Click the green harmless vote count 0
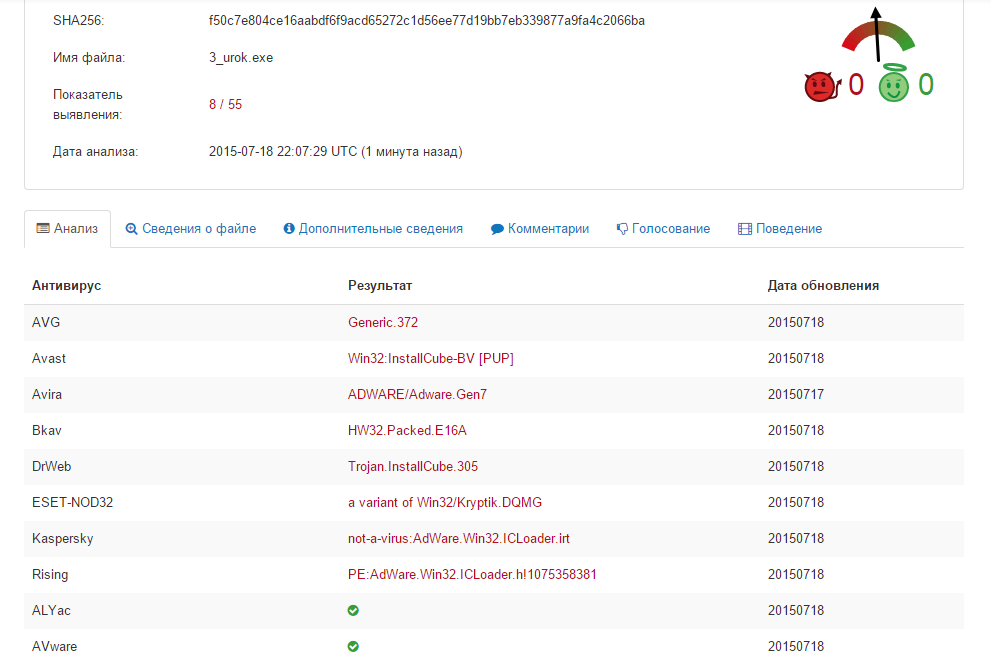 926,85
